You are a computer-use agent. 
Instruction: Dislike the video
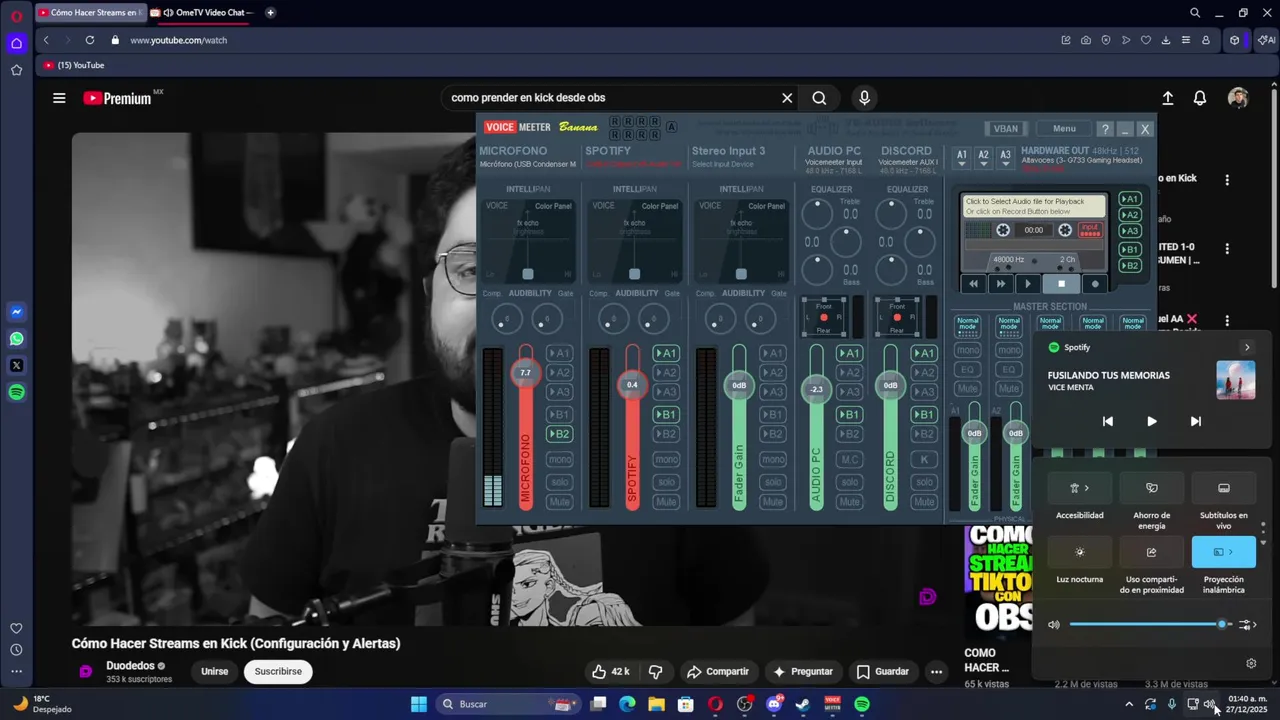click(x=656, y=671)
